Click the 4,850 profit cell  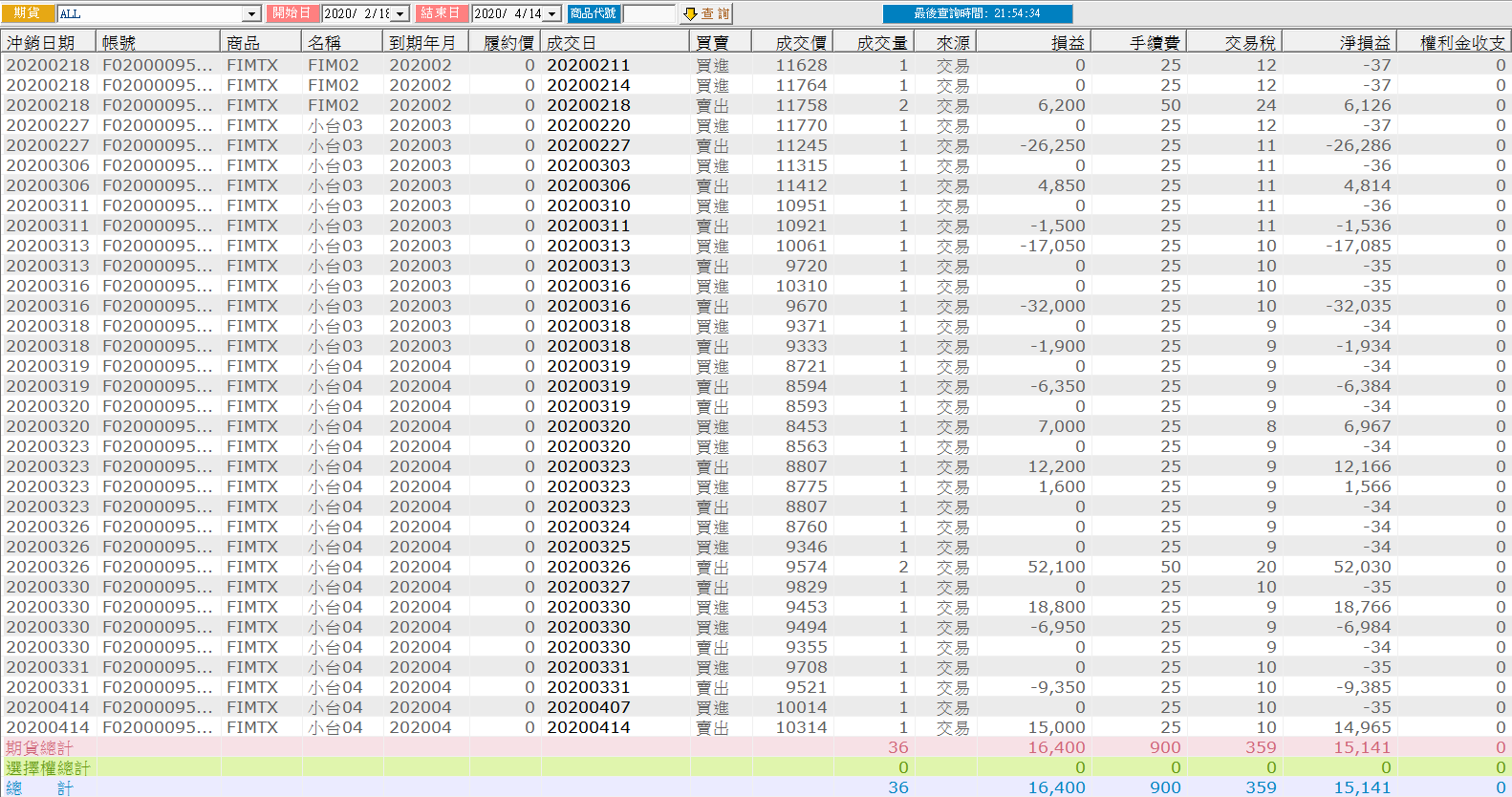(1062, 185)
